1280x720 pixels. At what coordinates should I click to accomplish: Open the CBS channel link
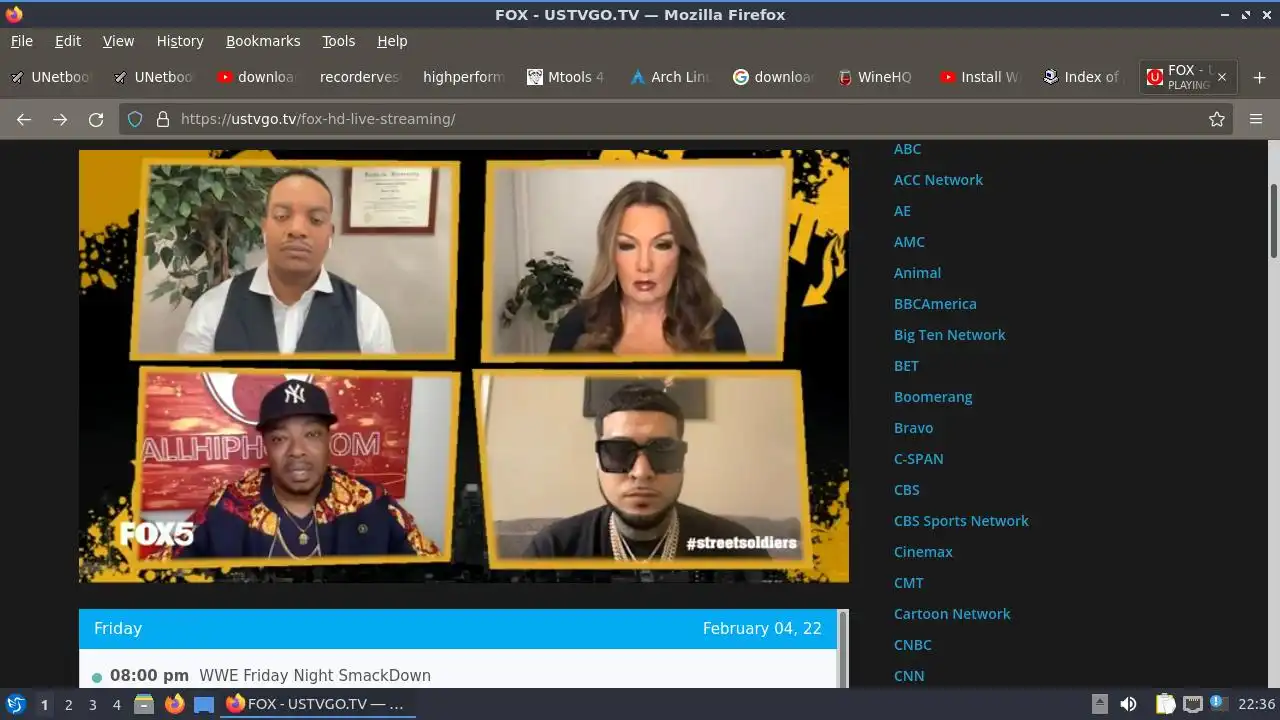(x=906, y=490)
